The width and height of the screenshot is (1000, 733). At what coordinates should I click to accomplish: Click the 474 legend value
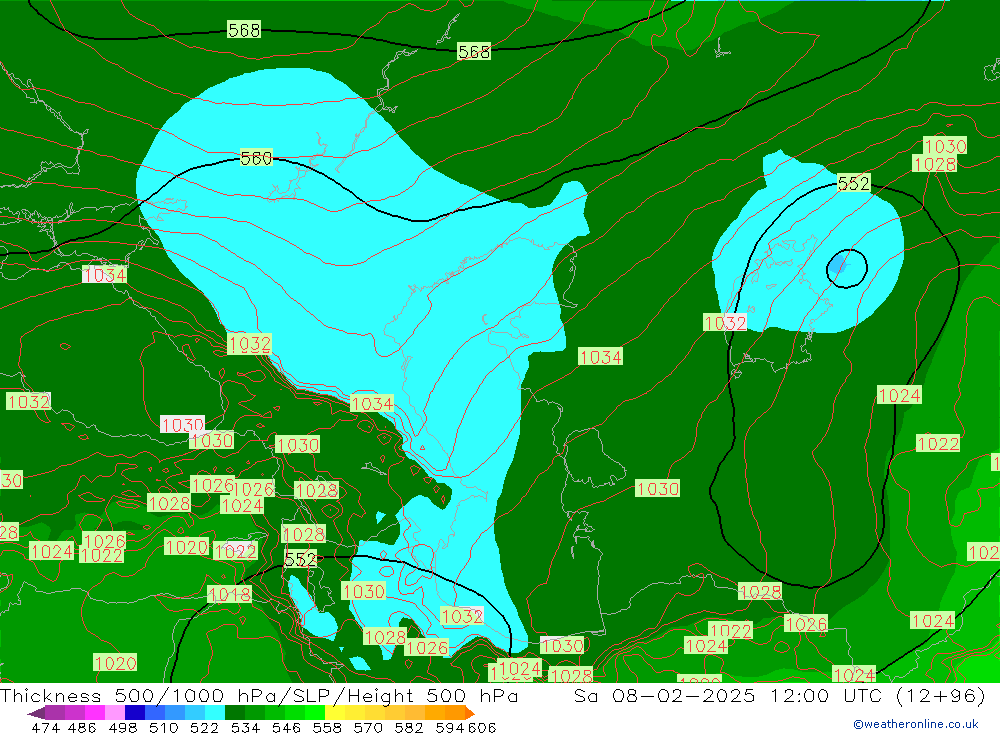45,727
